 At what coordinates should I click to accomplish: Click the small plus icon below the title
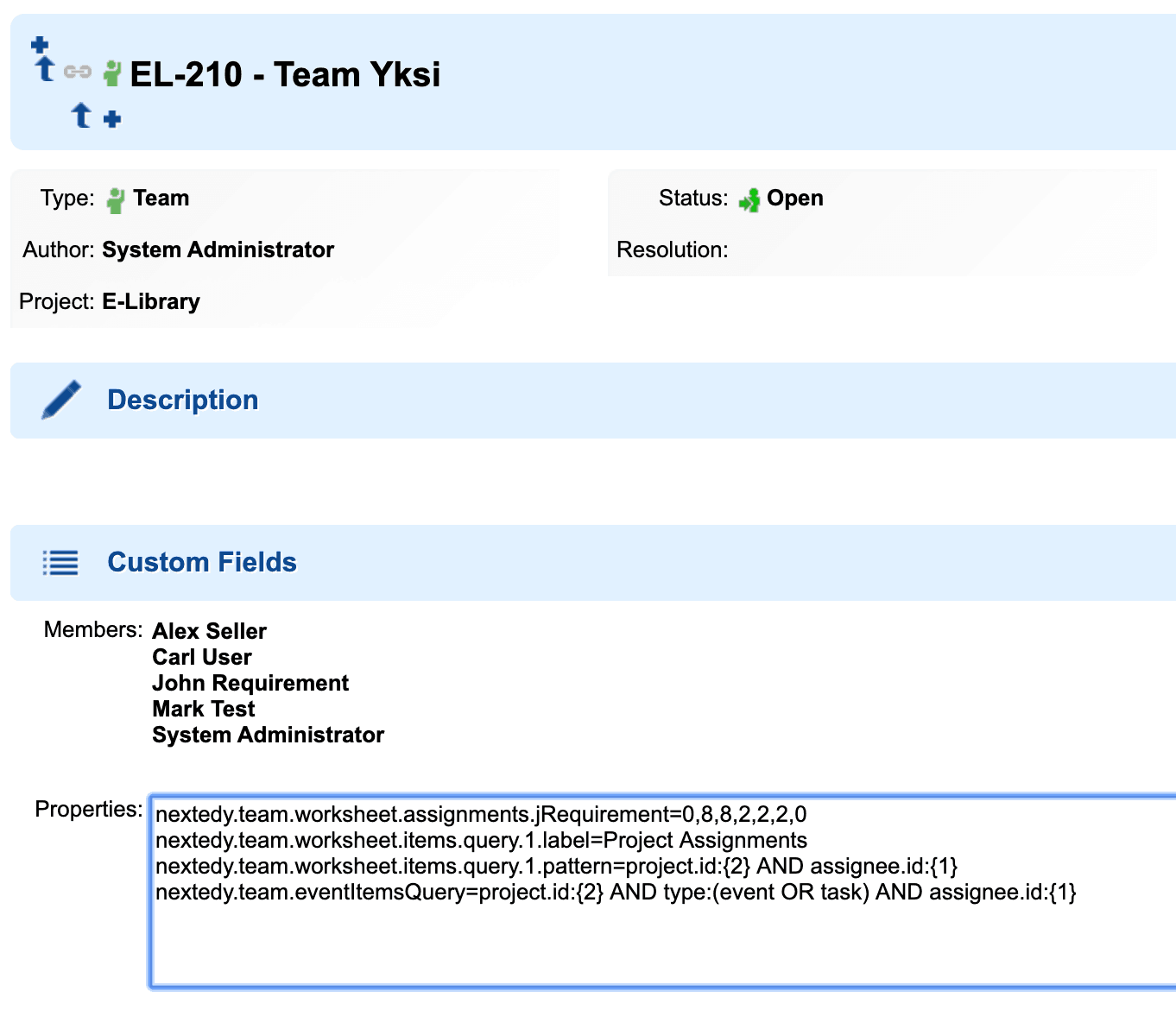[x=112, y=119]
